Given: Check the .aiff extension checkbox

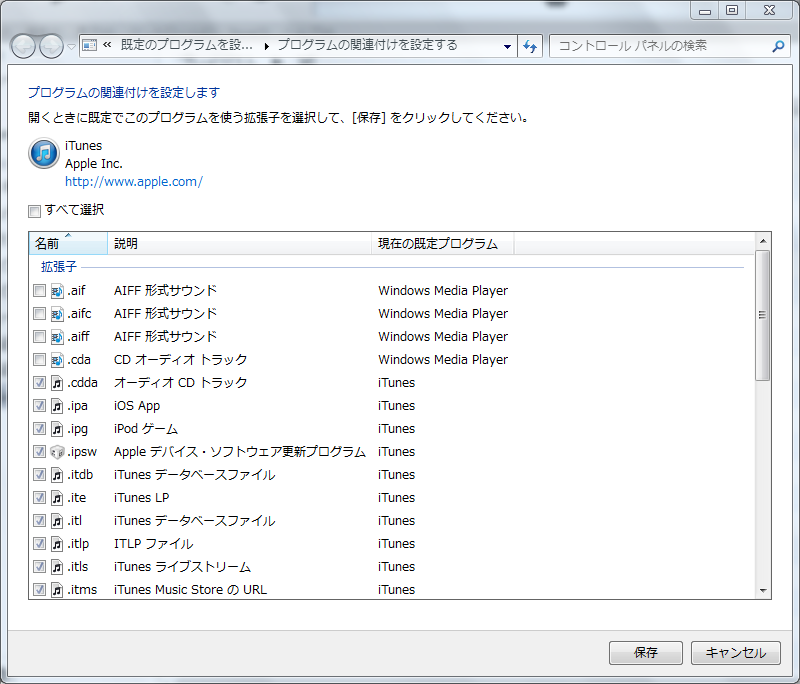Looking at the screenshot, I should 39,336.
